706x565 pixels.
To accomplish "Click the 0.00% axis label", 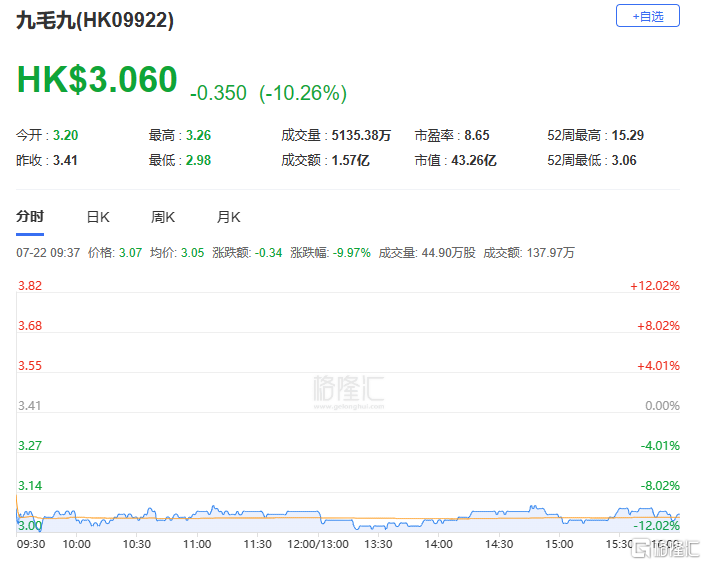I will 662,406.
